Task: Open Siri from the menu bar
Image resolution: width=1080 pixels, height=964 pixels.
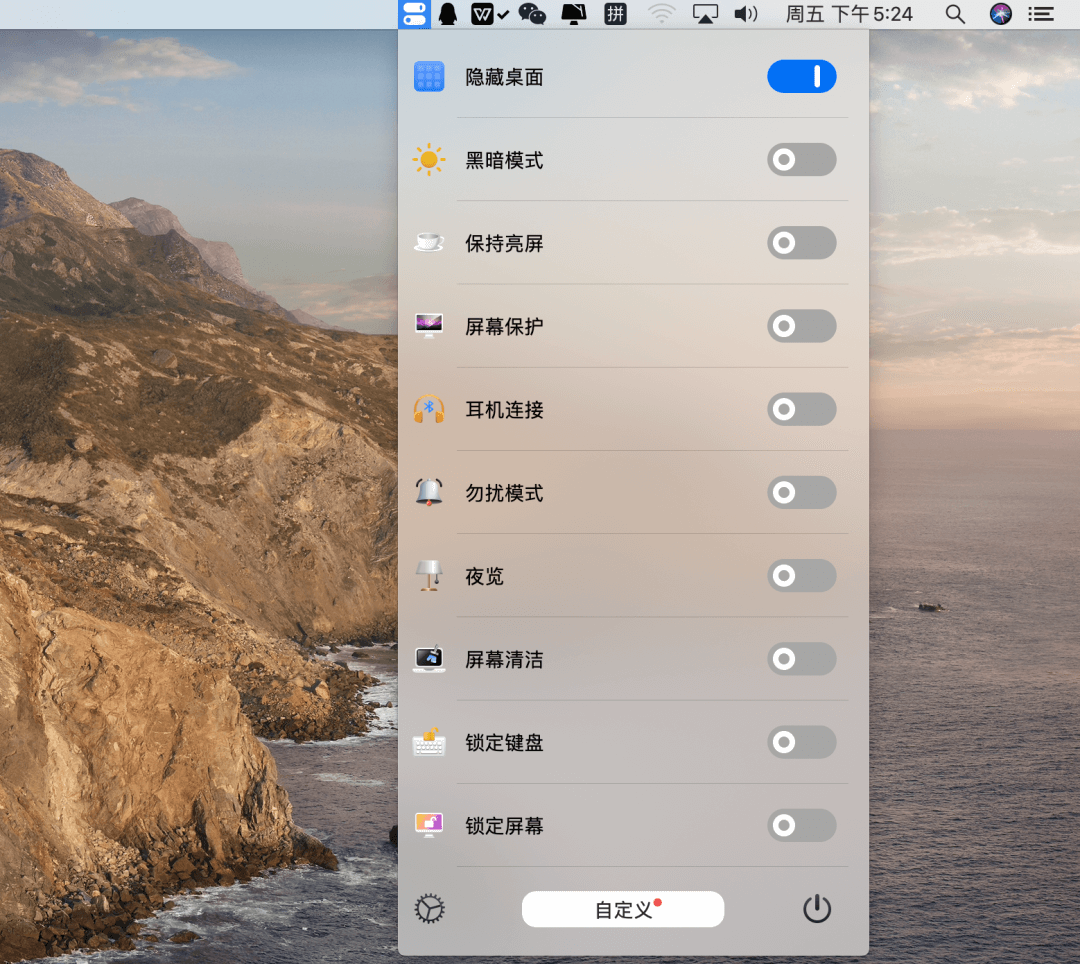Action: (1001, 14)
